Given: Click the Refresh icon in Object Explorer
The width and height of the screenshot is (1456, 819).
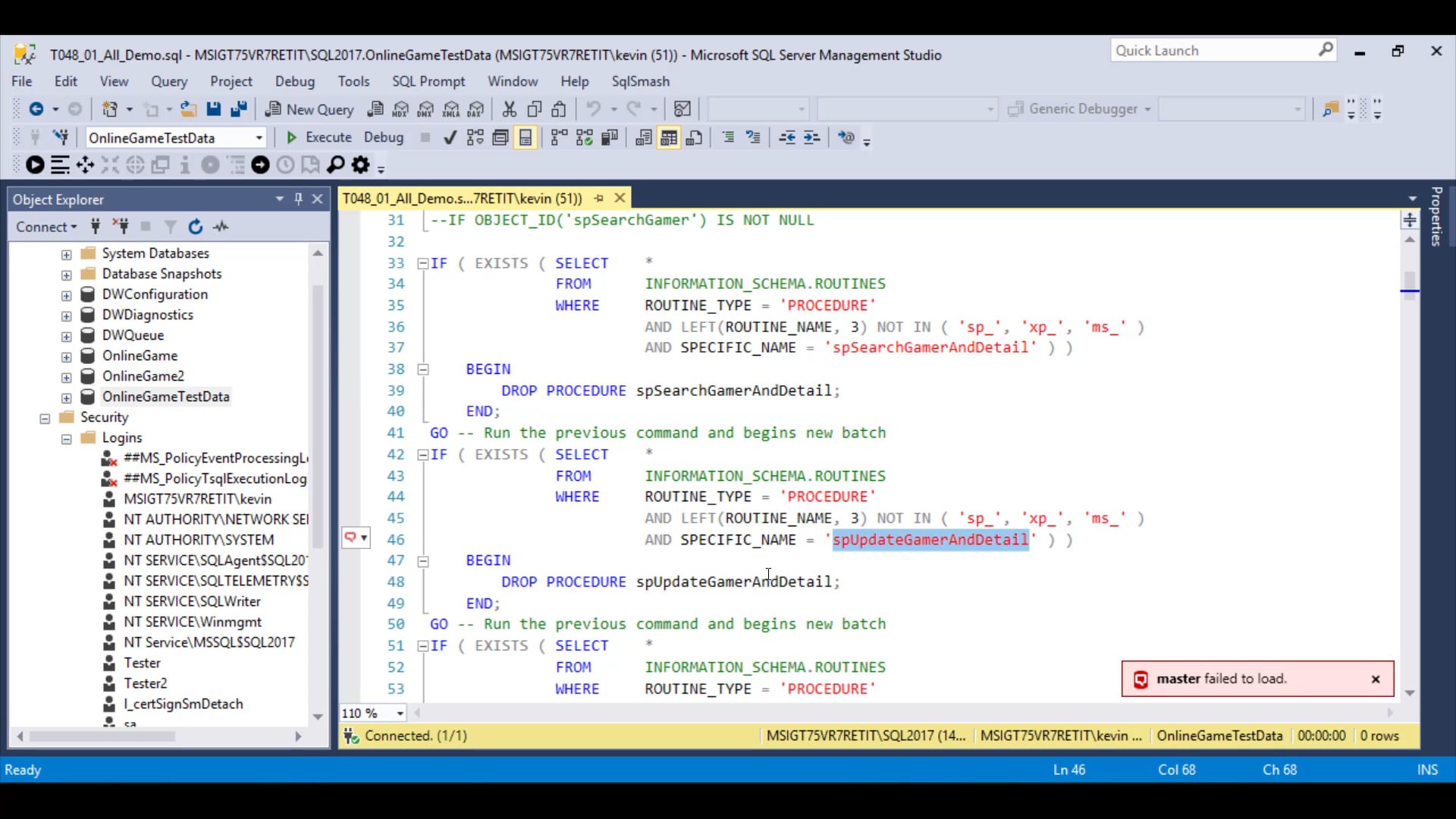Looking at the screenshot, I should click(x=196, y=226).
